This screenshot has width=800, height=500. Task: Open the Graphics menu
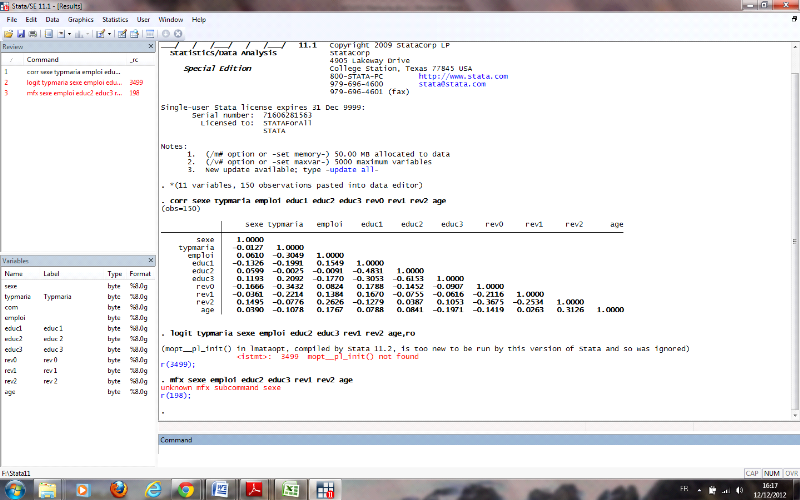click(81, 19)
